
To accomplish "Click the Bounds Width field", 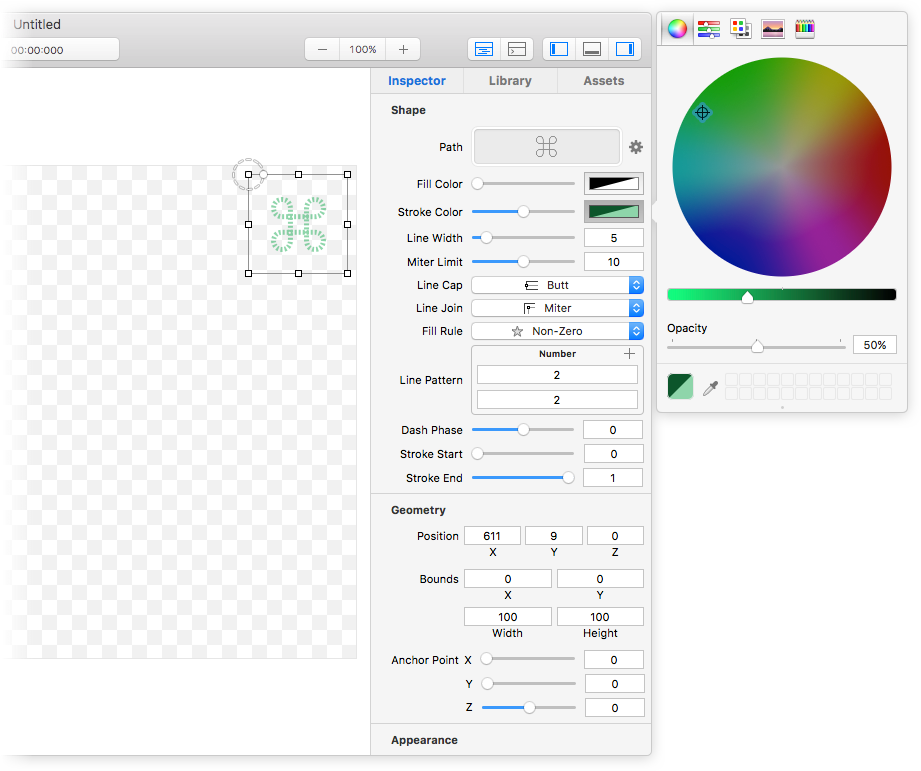I will (507, 617).
